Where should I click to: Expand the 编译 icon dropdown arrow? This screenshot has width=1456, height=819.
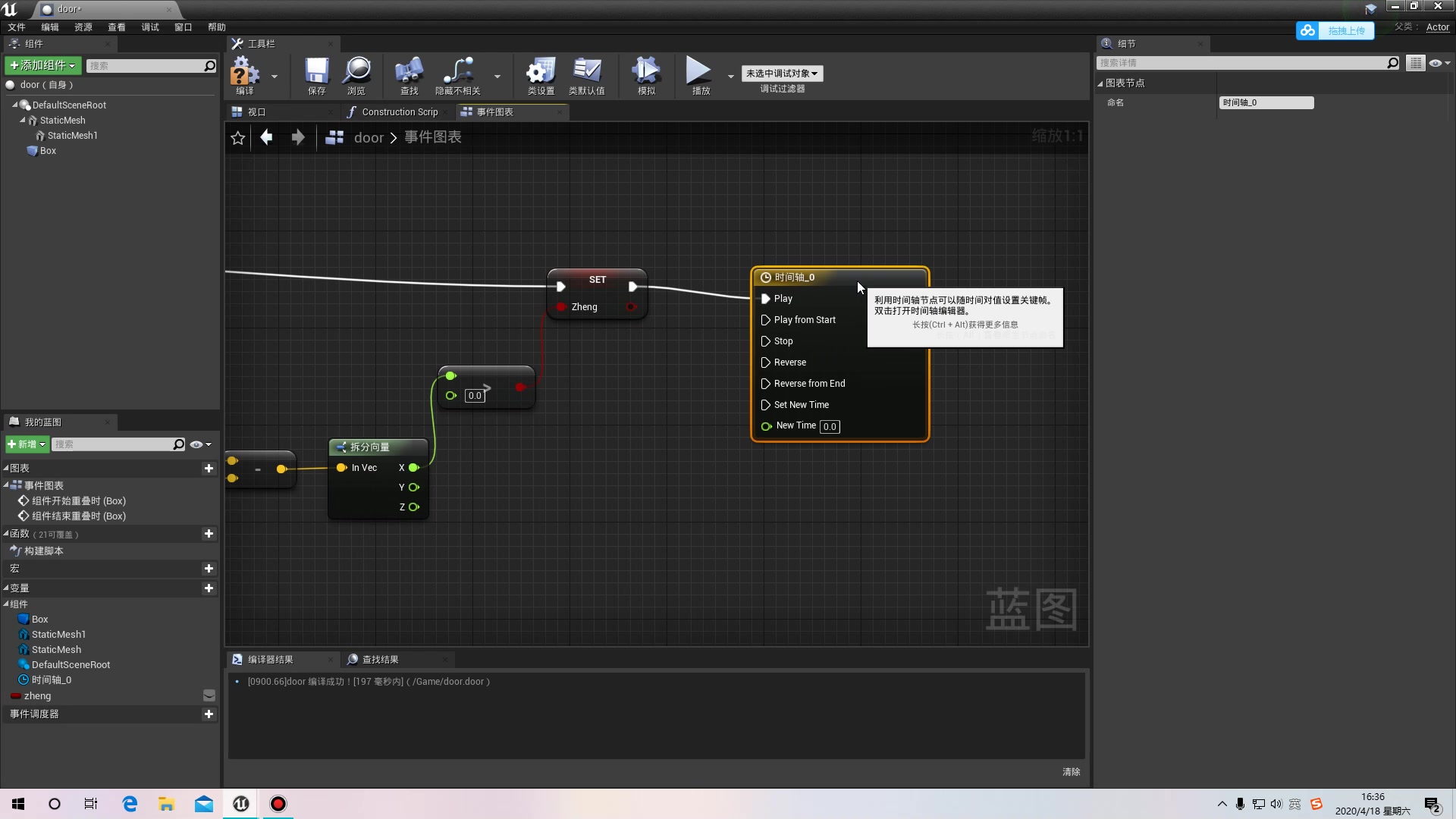click(x=274, y=77)
